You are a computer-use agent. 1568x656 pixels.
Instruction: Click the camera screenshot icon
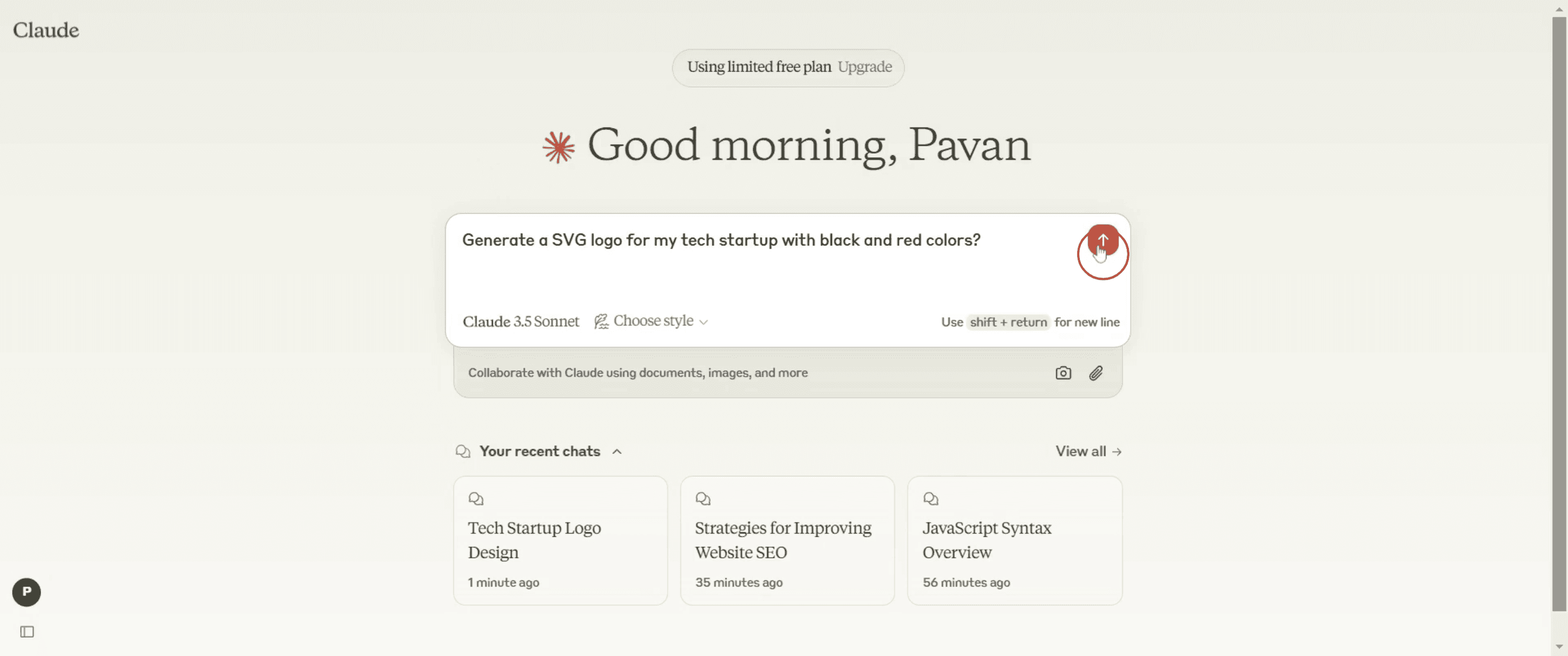tap(1063, 373)
